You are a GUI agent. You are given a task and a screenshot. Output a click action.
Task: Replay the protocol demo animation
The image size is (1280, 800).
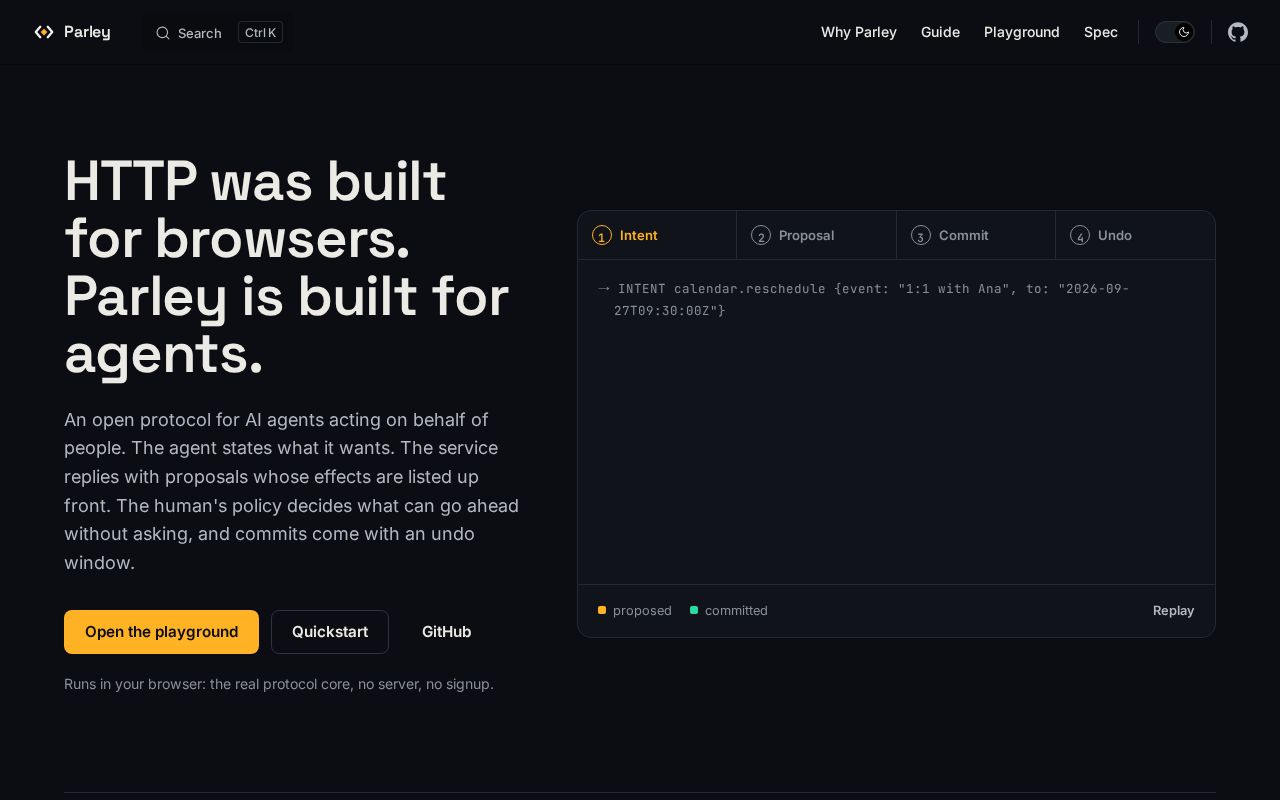1173,610
